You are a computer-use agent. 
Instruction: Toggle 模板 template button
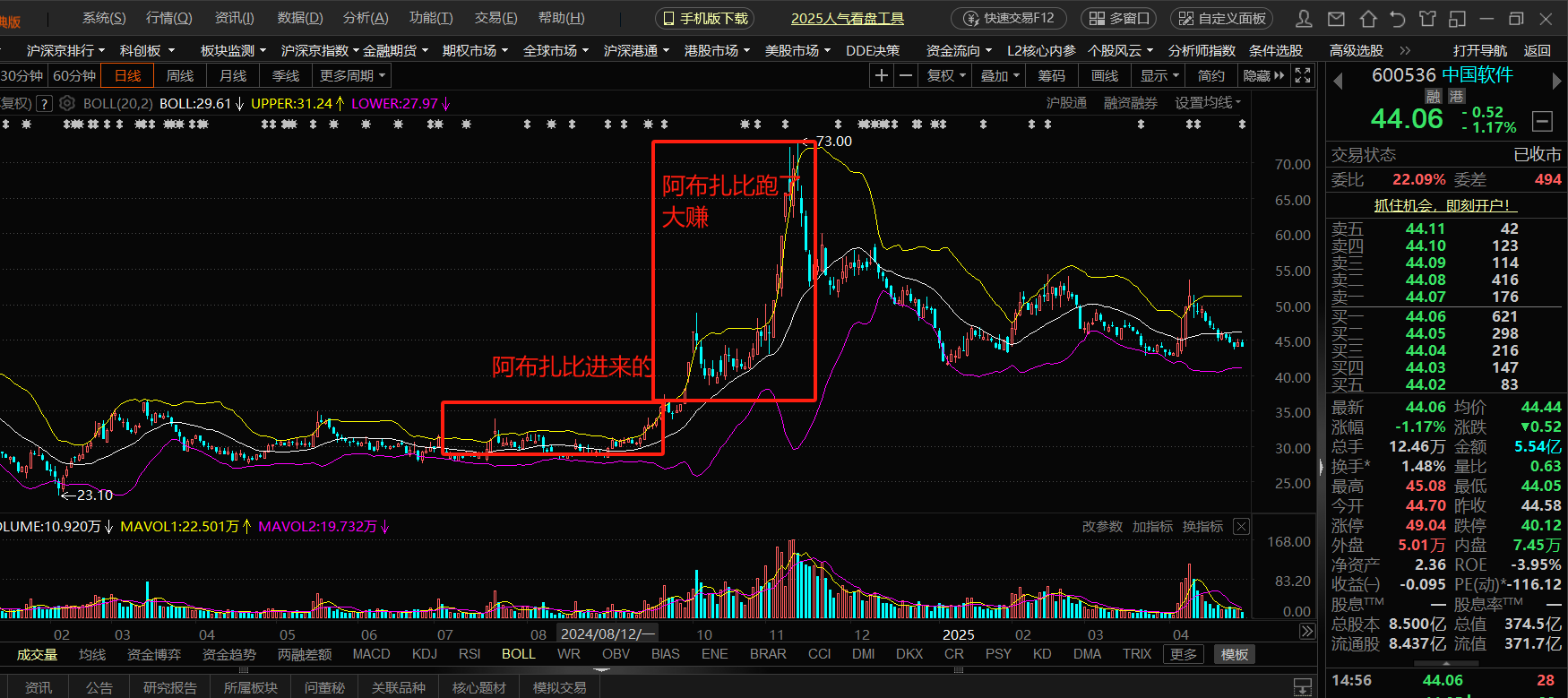point(1235,654)
